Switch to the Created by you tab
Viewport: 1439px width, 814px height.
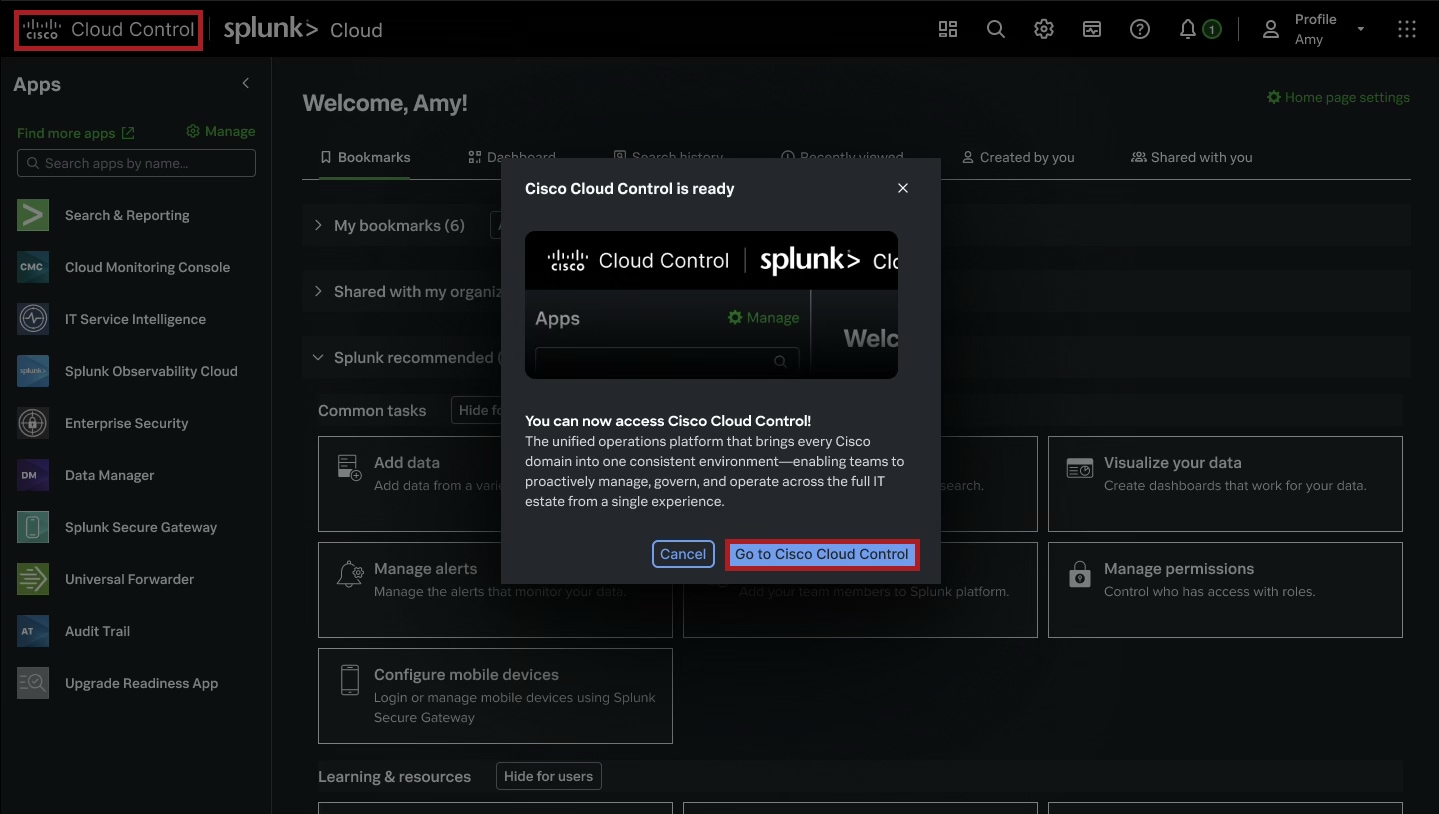pos(1018,157)
